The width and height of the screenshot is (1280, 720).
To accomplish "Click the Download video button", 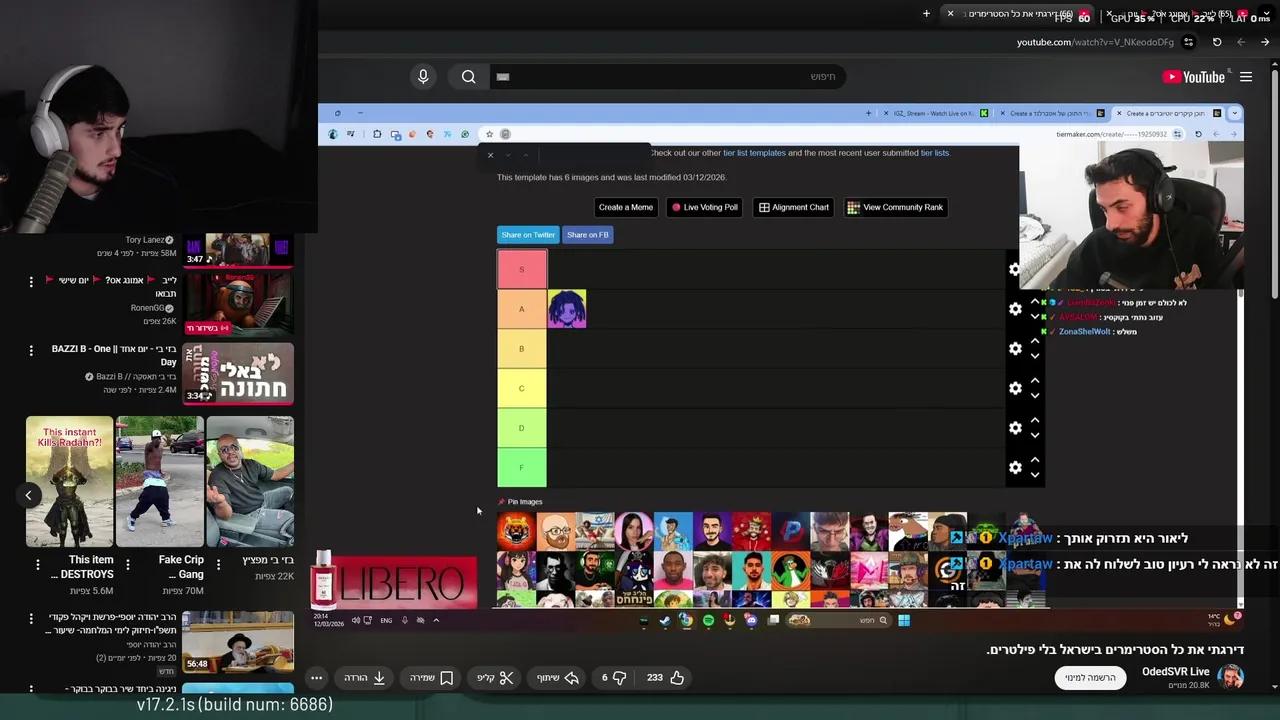I will [365, 677].
